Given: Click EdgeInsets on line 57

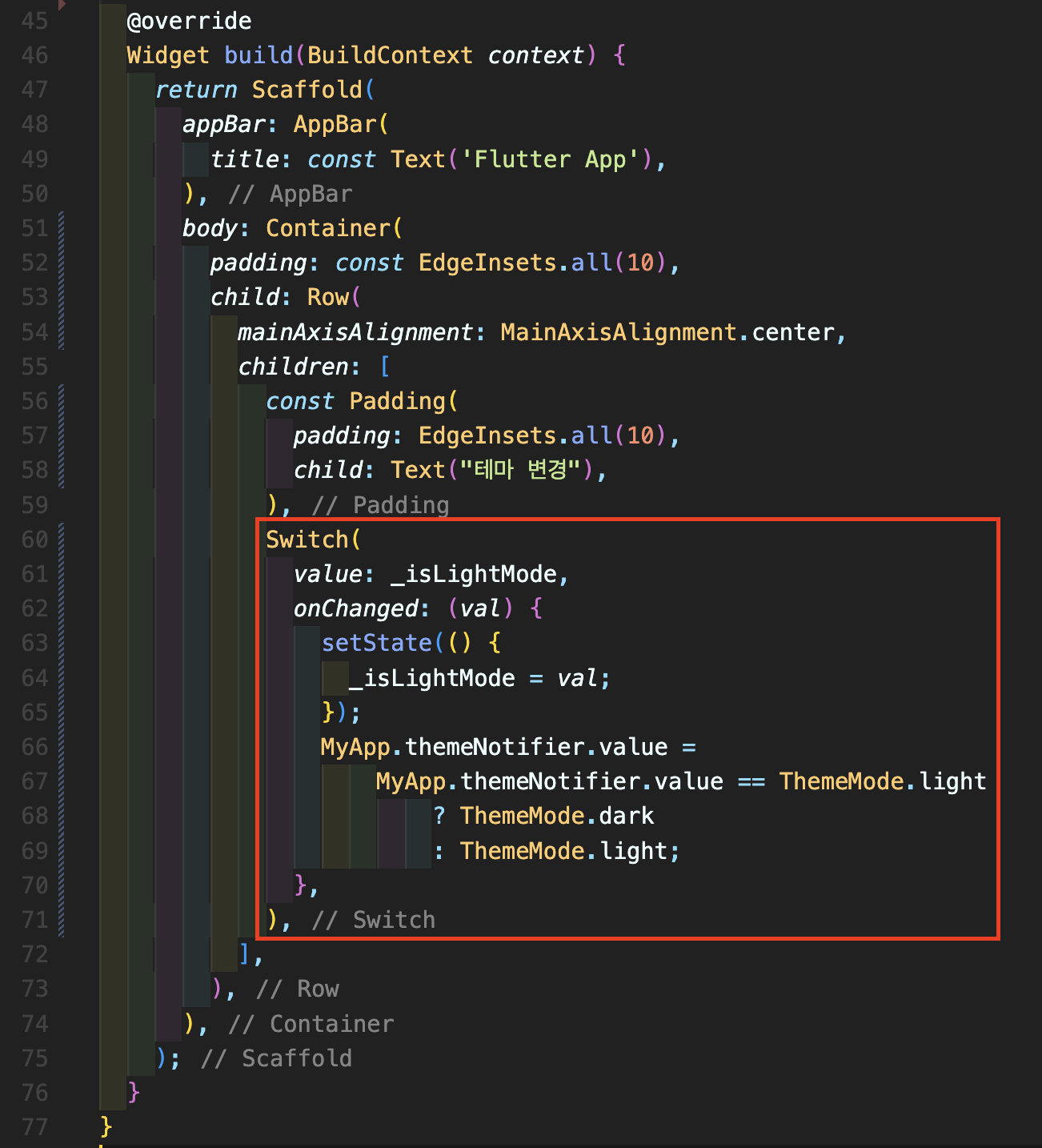Looking at the screenshot, I should point(487,436).
